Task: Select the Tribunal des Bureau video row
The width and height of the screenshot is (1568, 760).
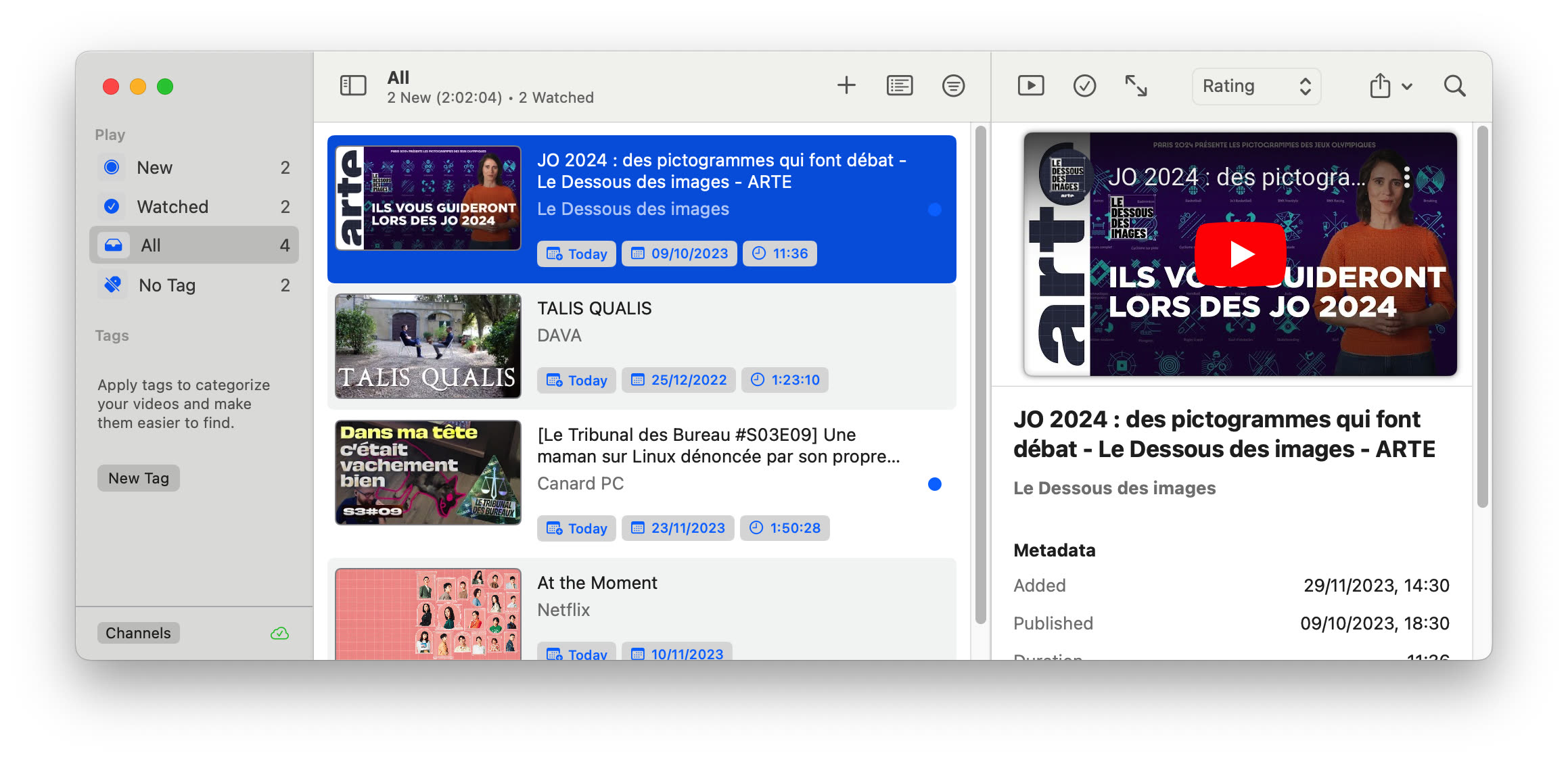Action: point(641,484)
